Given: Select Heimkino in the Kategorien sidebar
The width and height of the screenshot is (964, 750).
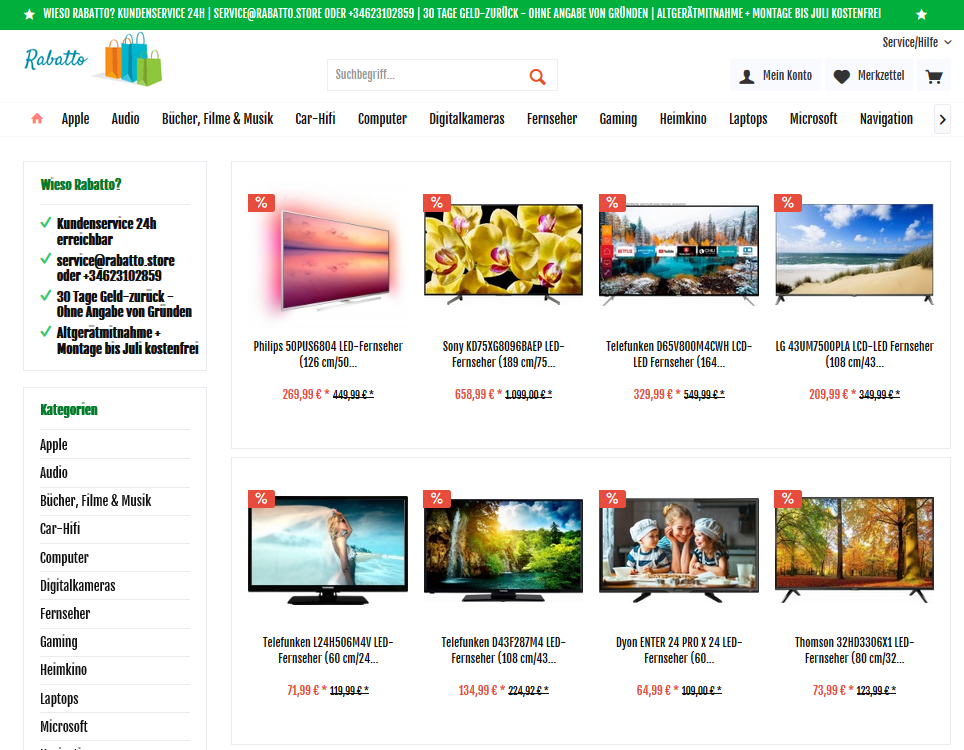Looking at the screenshot, I should 115,670.
